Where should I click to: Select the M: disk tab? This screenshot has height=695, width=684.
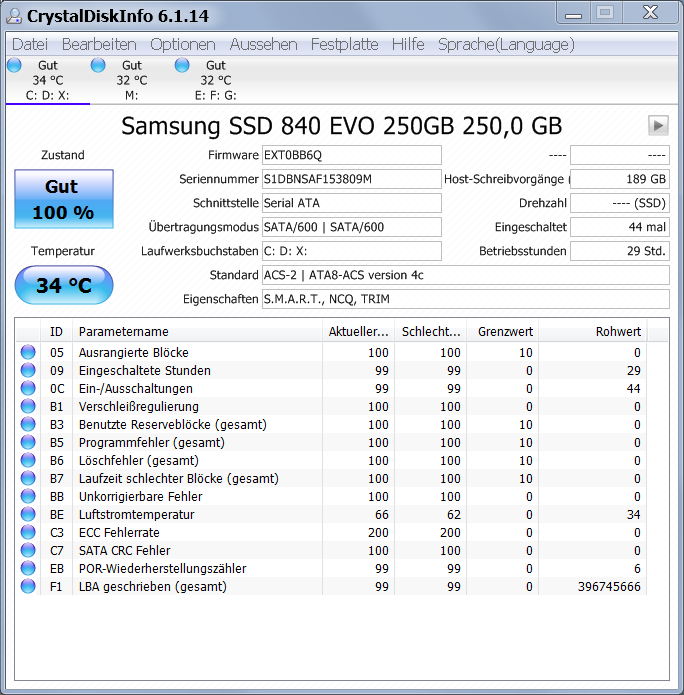[x=132, y=80]
